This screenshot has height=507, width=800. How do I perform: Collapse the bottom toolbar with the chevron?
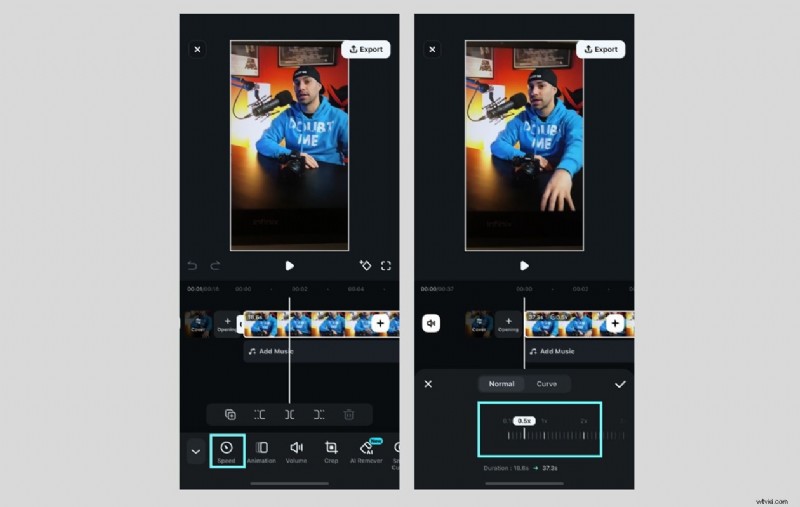click(x=195, y=451)
